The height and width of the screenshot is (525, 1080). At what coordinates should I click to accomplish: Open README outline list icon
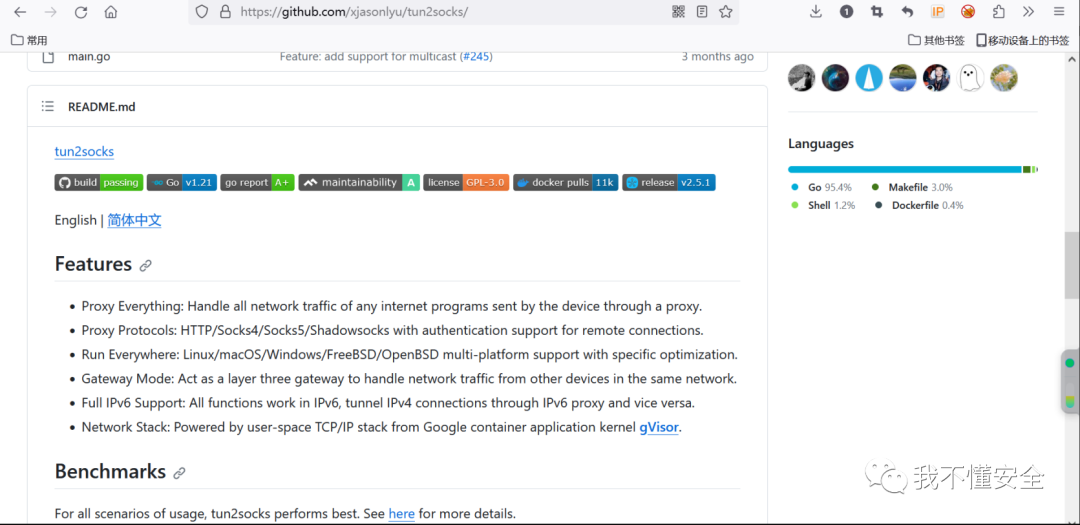[x=48, y=106]
